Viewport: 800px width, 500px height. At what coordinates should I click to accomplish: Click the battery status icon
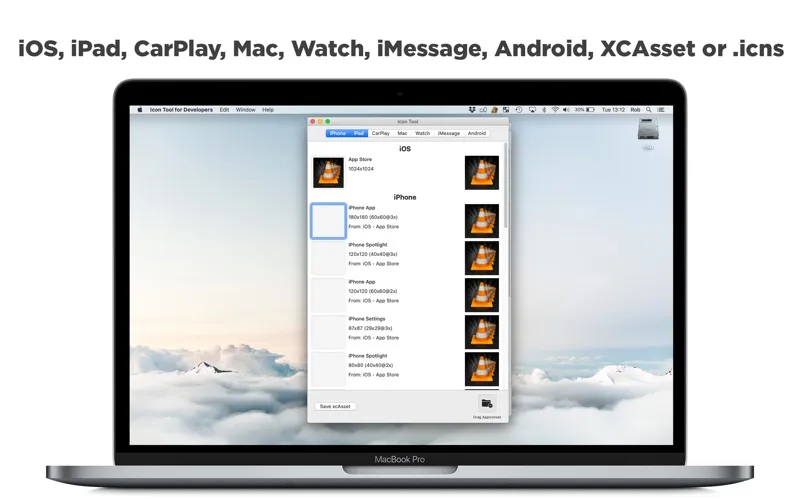click(x=590, y=110)
